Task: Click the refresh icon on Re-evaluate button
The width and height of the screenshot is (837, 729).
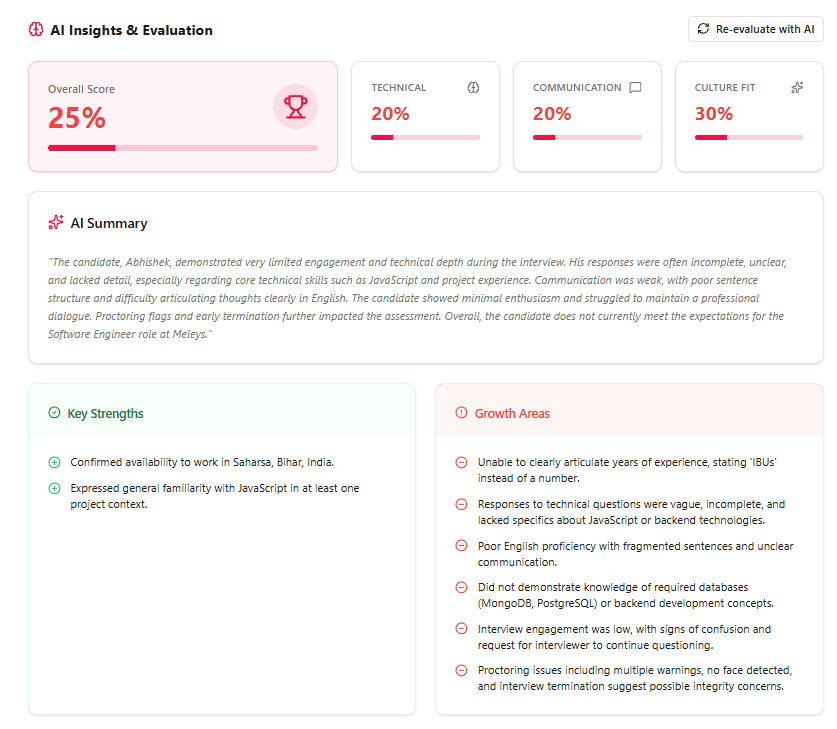Action: [x=703, y=29]
